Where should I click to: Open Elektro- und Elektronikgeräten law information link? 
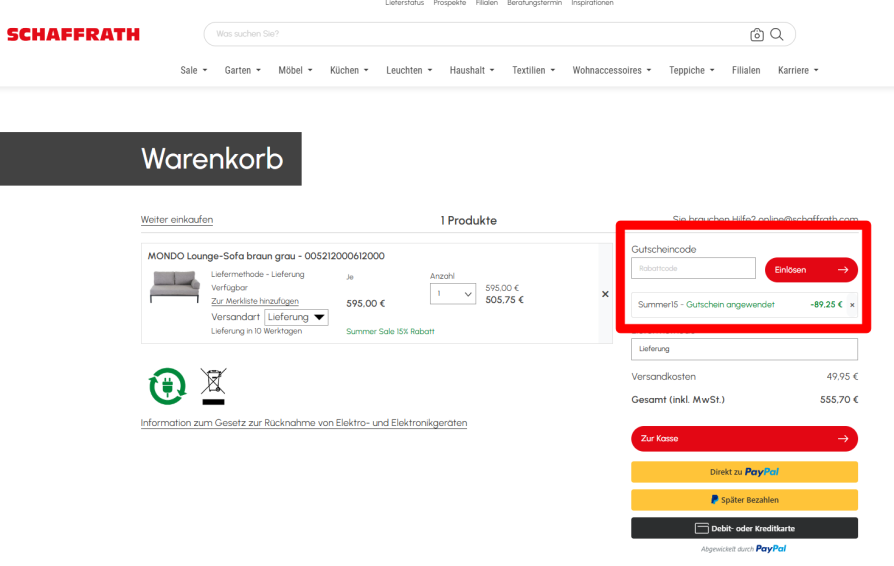pyautogui.click(x=304, y=423)
